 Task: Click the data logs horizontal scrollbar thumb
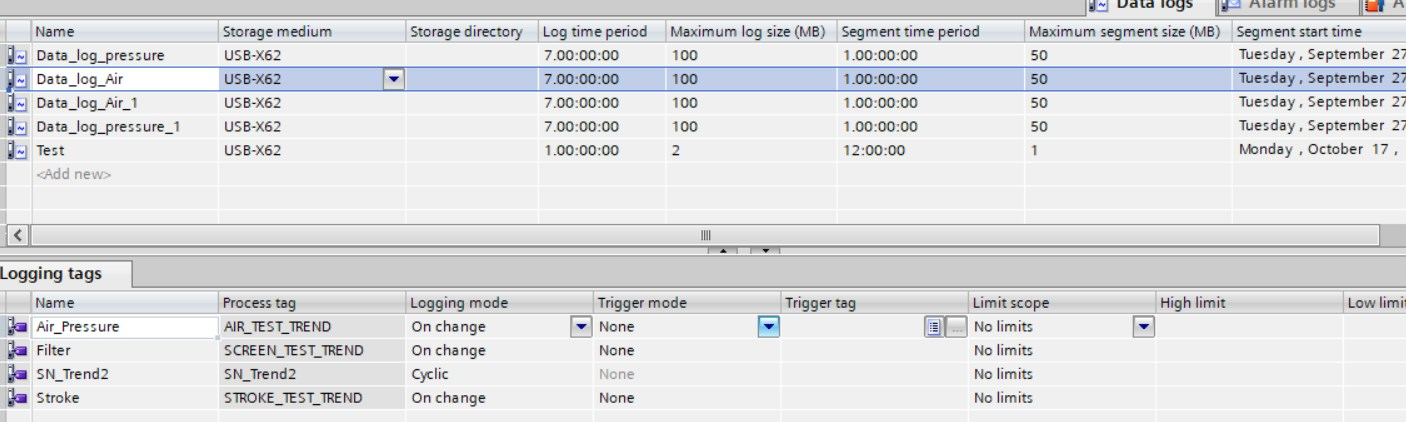pyautogui.click(x=703, y=235)
